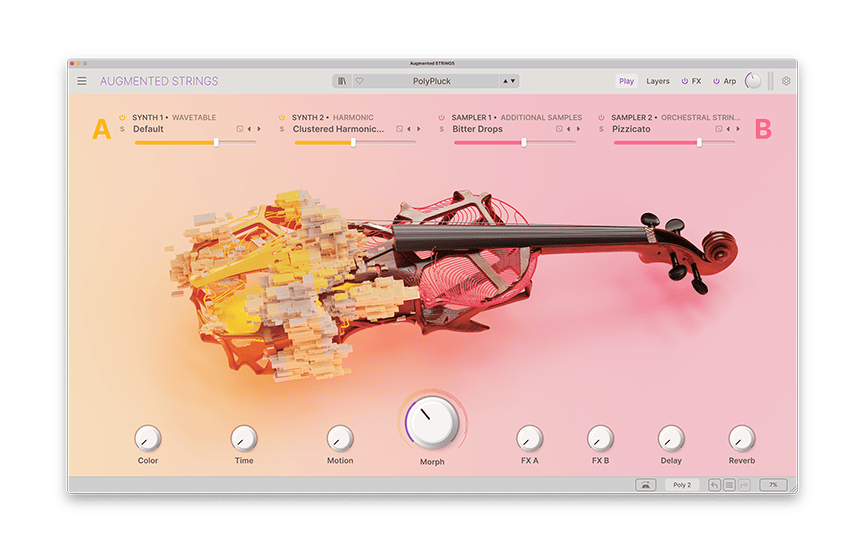Open the settings gear icon
The image size is (867, 558).
pos(786,81)
